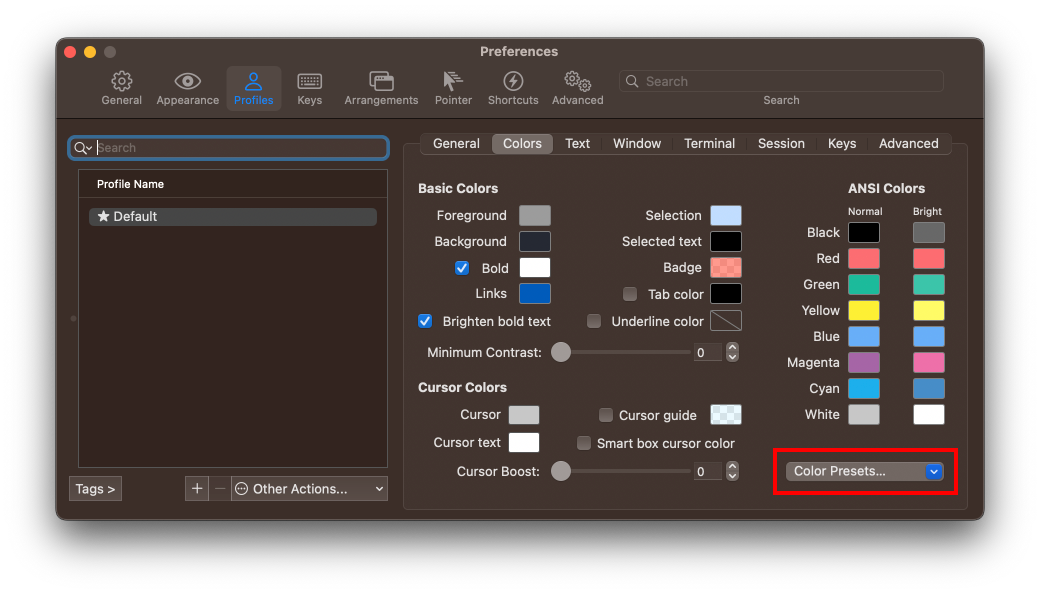The image size is (1040, 594).
Task: Open the Keys keyboard icon
Action: (x=309, y=81)
